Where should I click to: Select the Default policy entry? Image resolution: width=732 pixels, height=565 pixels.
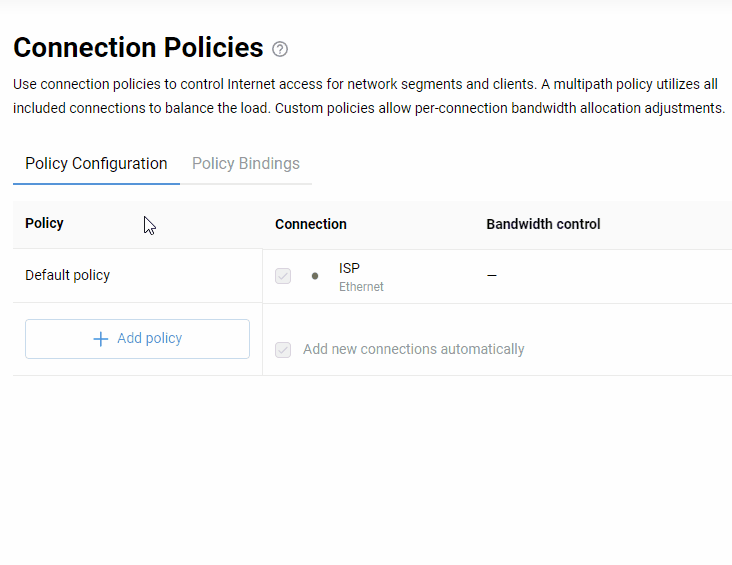pyautogui.click(x=68, y=275)
